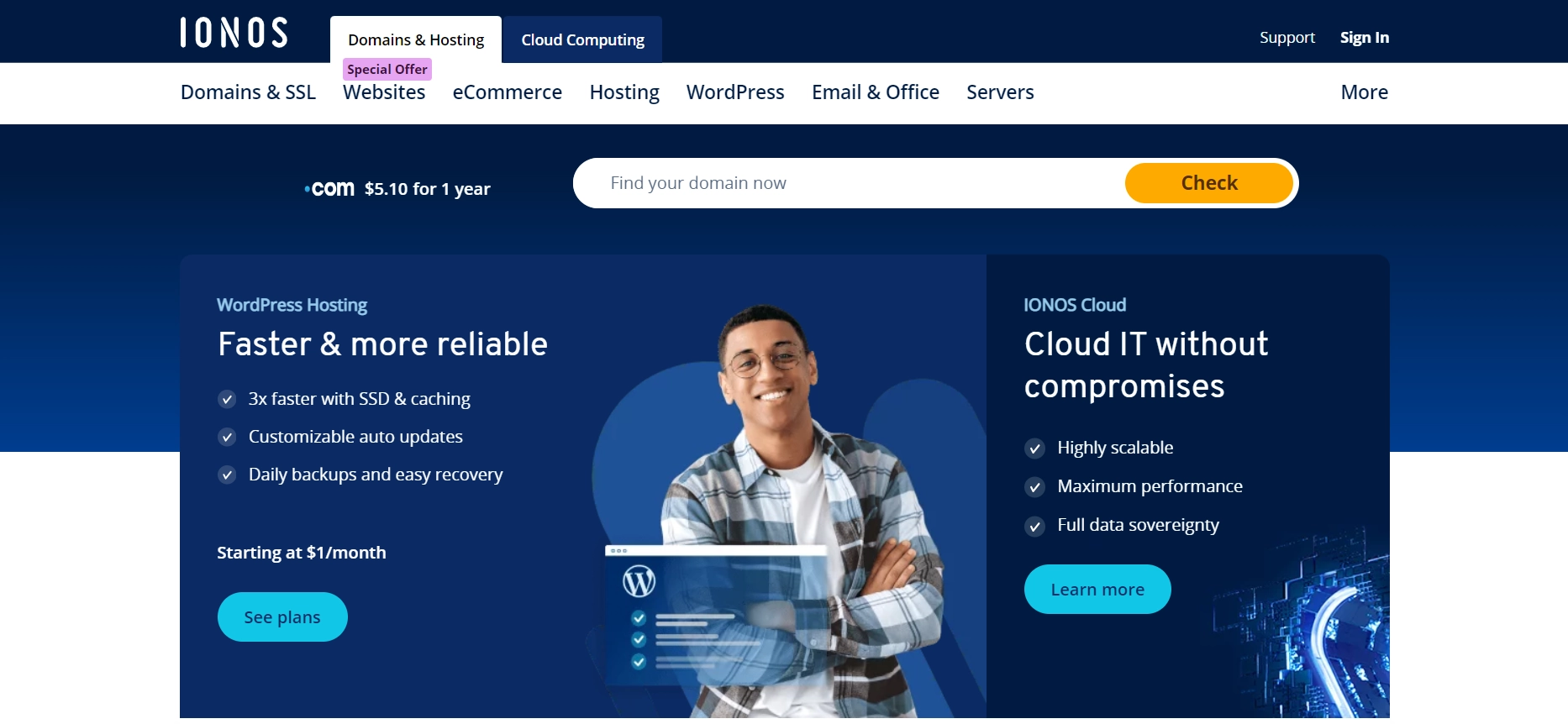Click checkmark beside '3x faster with SSD & caching'
The height and width of the screenshot is (724, 1568).
(x=227, y=399)
